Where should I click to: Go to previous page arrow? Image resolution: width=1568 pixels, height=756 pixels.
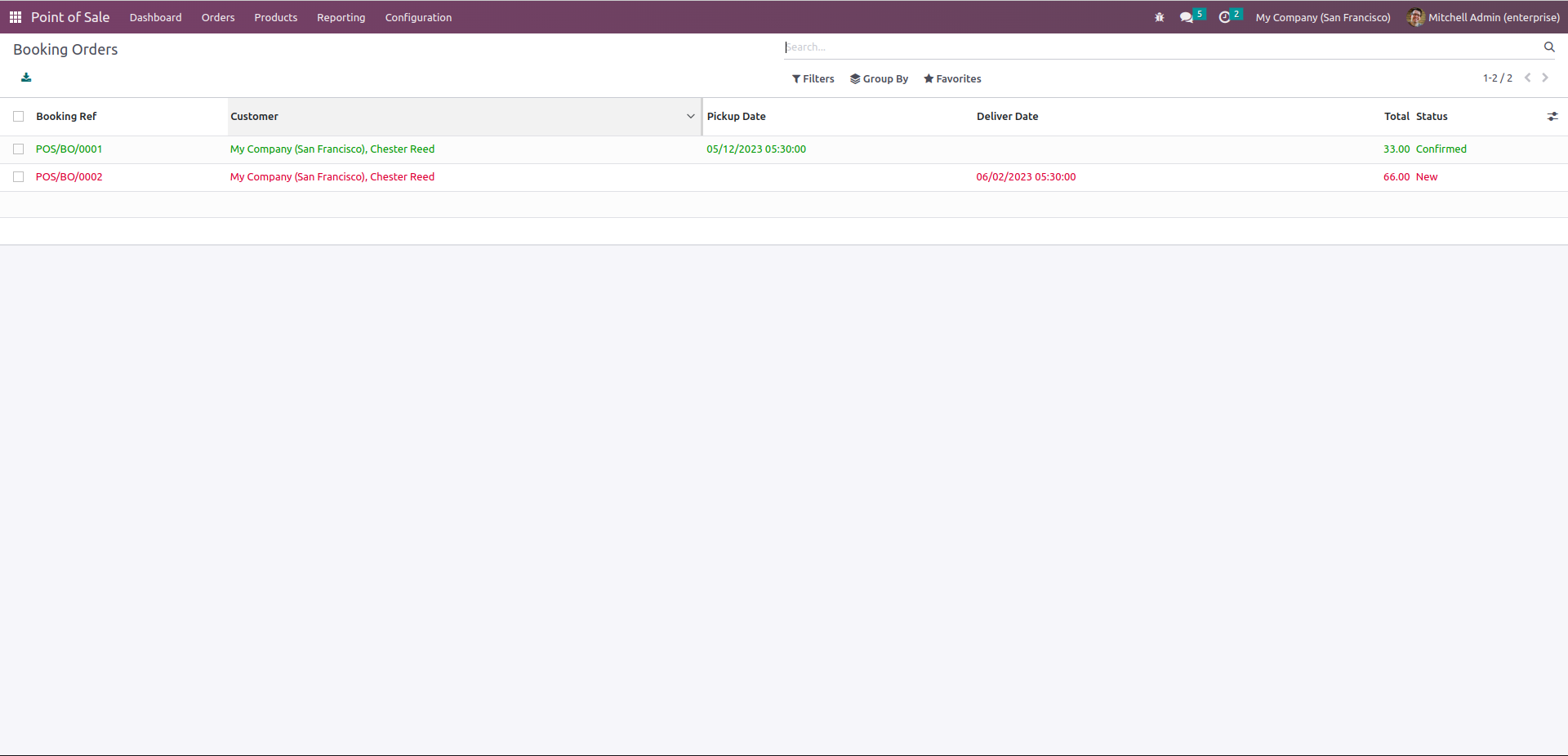click(1527, 78)
